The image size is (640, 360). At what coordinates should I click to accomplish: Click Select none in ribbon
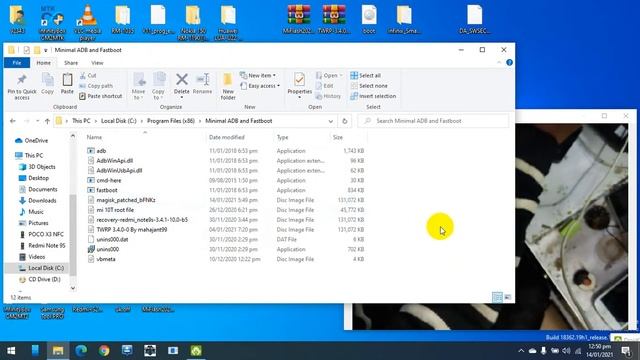[369, 86]
